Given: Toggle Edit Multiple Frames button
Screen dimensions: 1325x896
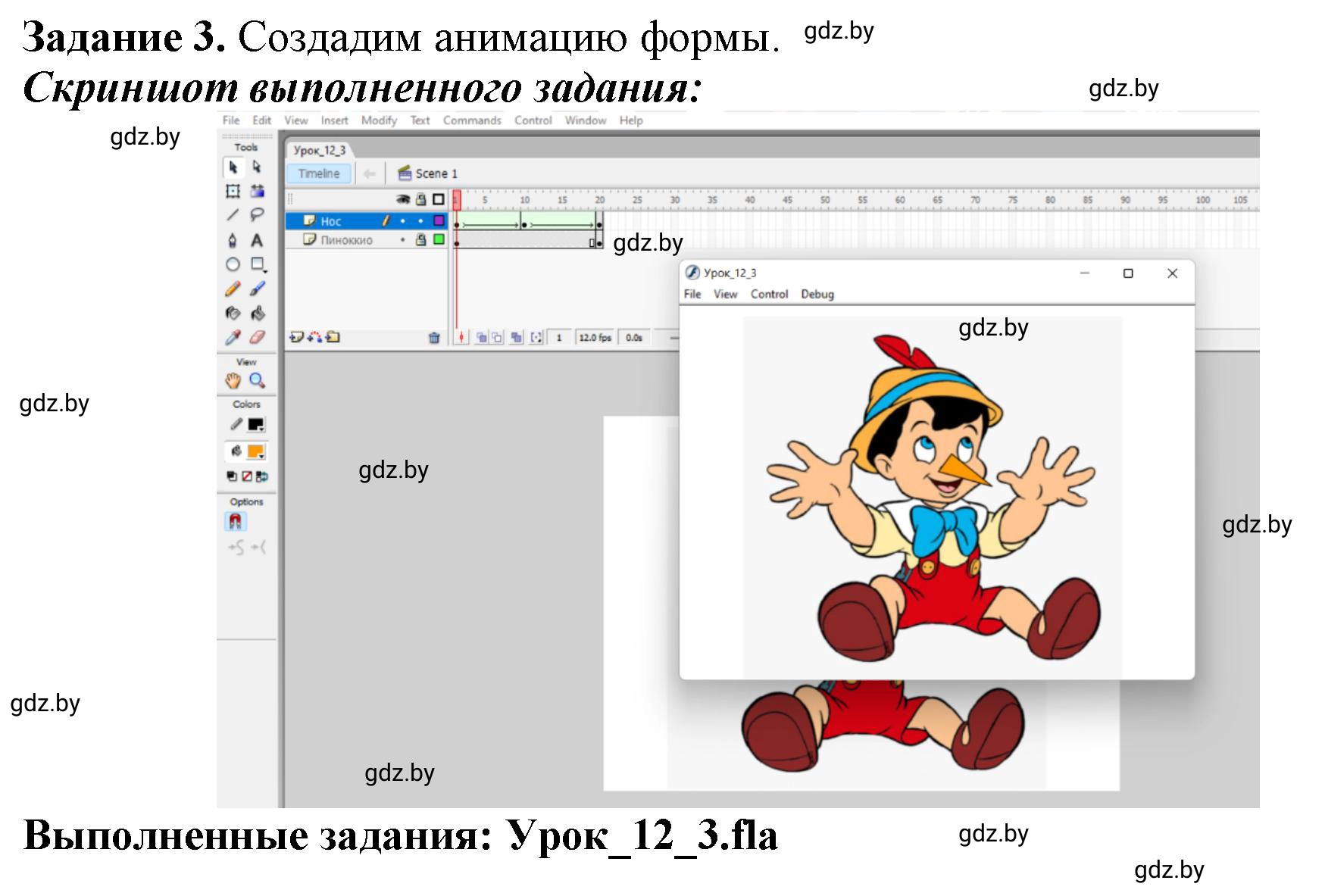Looking at the screenshot, I should (x=517, y=338).
